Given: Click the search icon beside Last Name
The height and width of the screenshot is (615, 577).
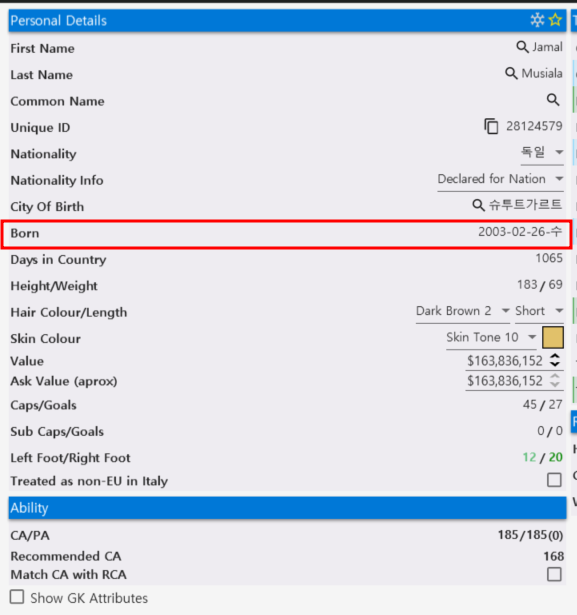Looking at the screenshot, I should (x=511, y=73).
